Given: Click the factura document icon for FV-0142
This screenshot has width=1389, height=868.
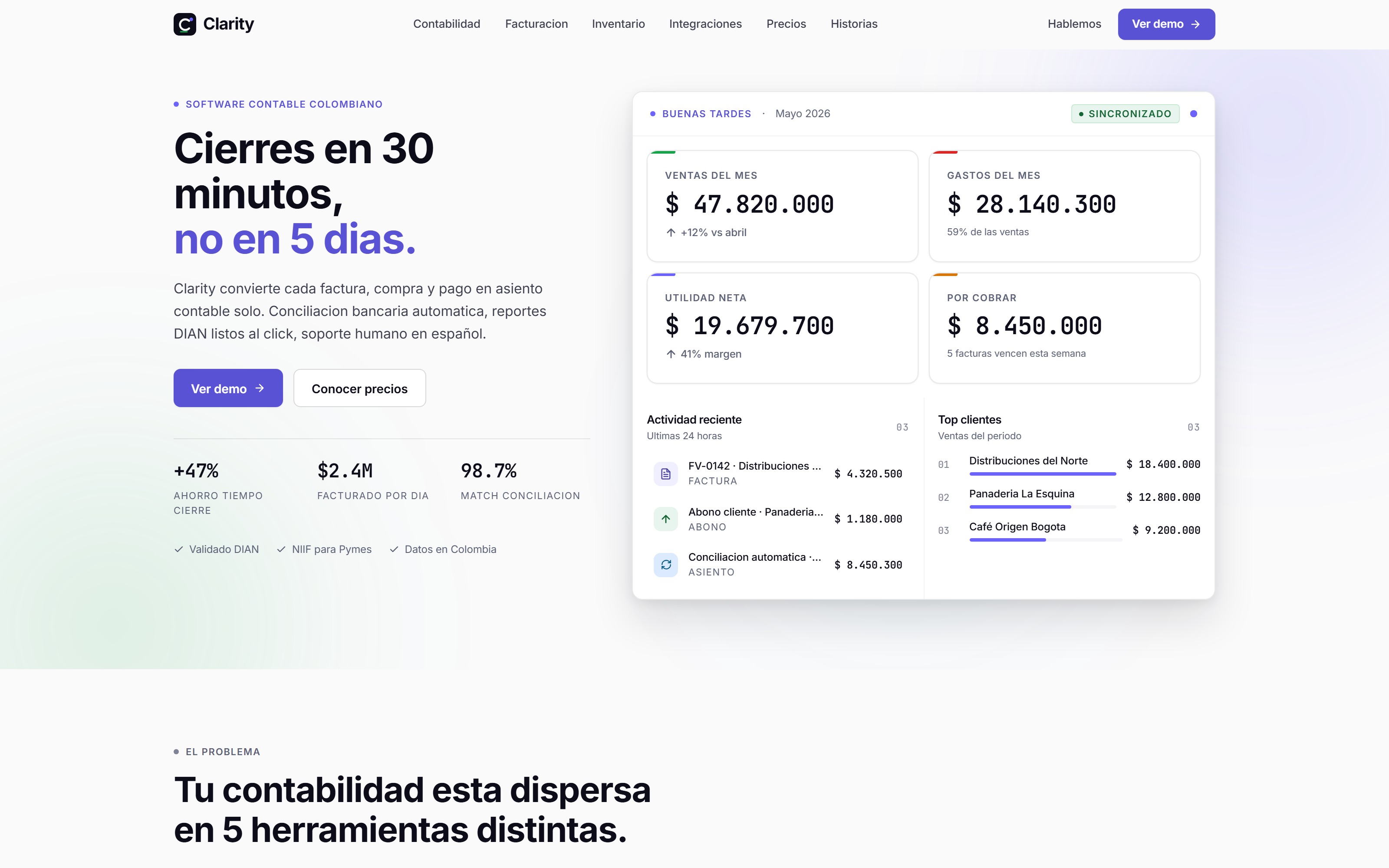Looking at the screenshot, I should [666, 473].
